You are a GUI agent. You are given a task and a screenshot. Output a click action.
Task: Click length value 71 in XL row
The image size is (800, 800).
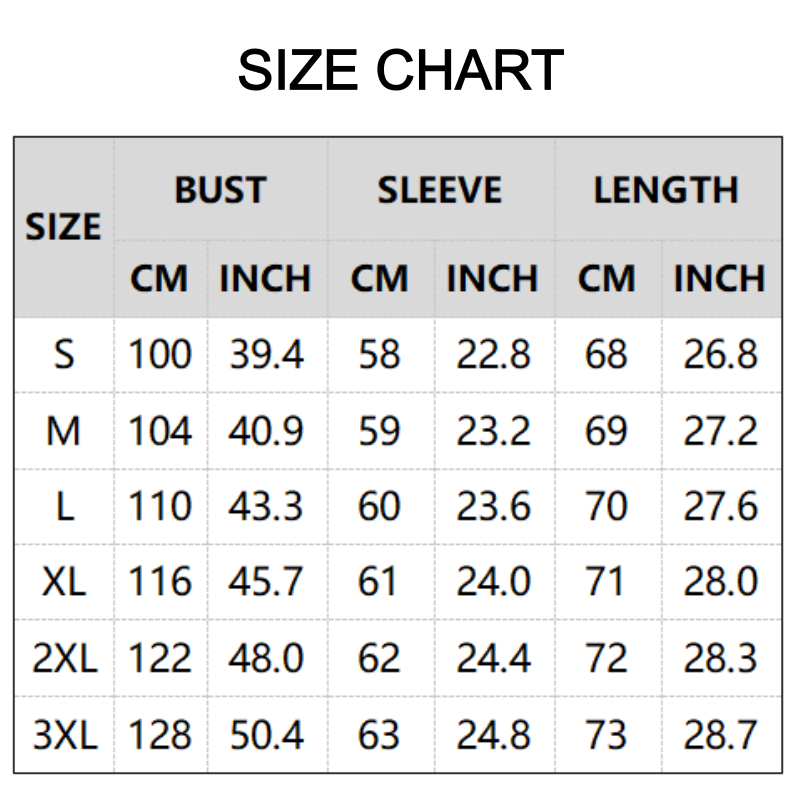click(605, 582)
